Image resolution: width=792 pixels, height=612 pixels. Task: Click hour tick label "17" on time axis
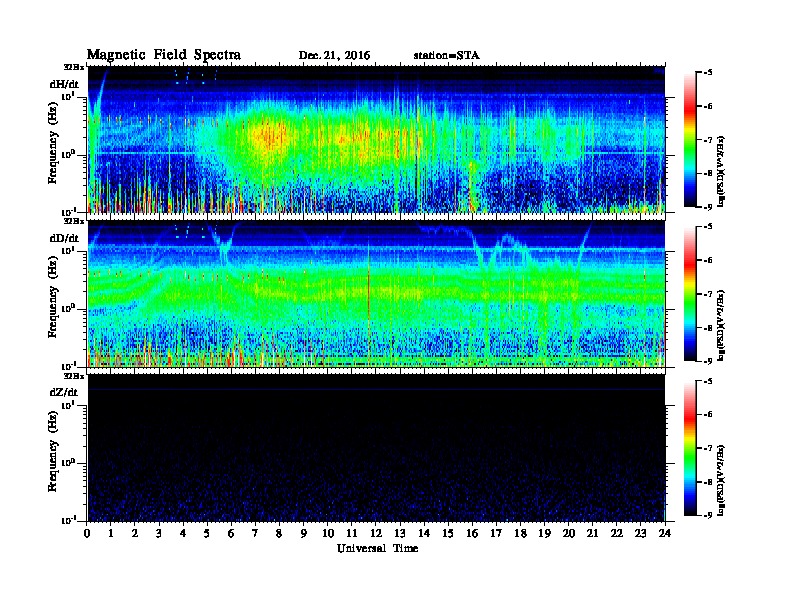(496, 534)
